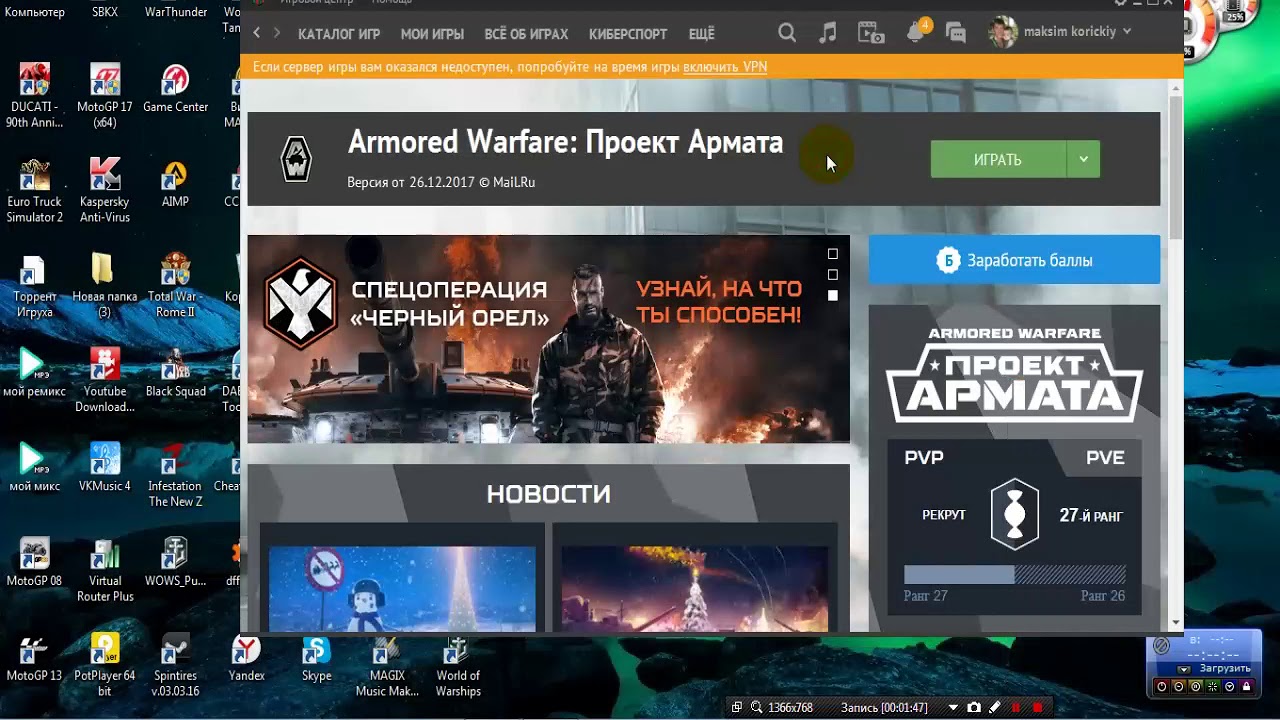The width and height of the screenshot is (1280, 720).
Task: Click the Версия от 26.12.2017 text
Action: coord(441,182)
